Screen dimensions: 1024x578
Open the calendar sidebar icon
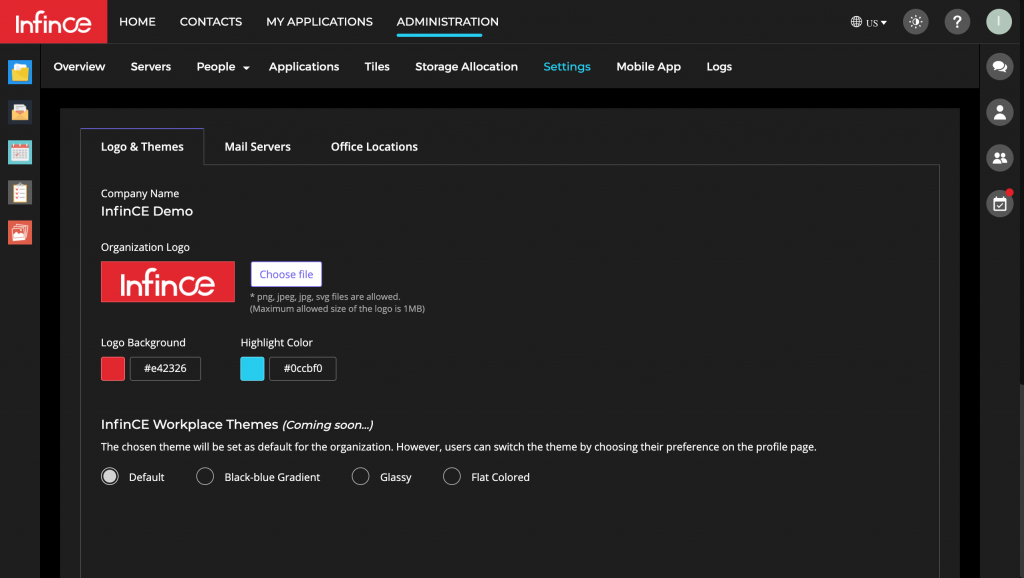[x=20, y=152]
